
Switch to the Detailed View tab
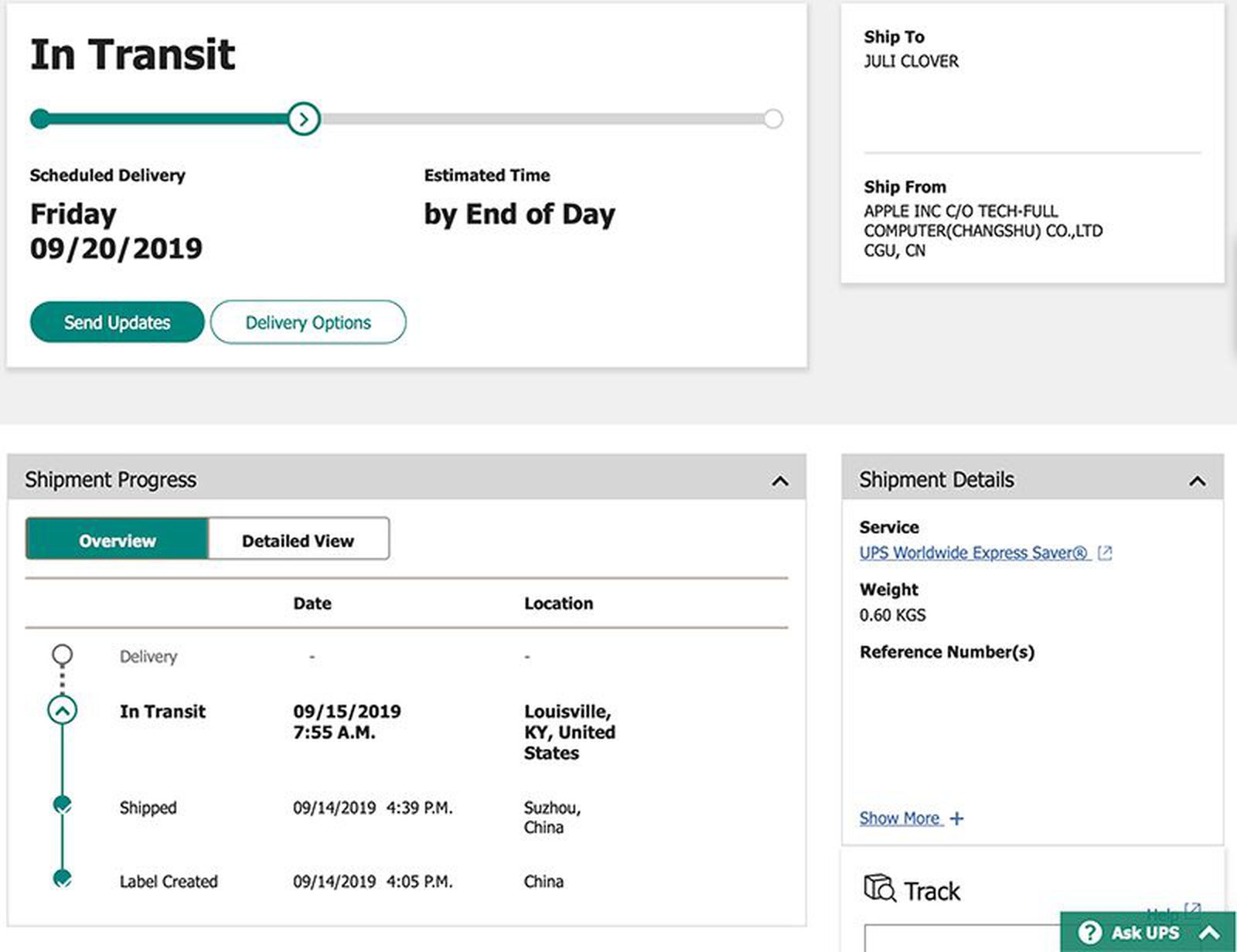[298, 540]
